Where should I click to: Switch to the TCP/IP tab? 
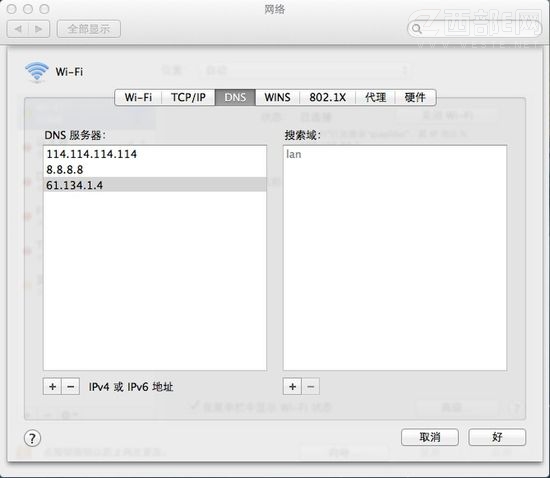coord(188,97)
